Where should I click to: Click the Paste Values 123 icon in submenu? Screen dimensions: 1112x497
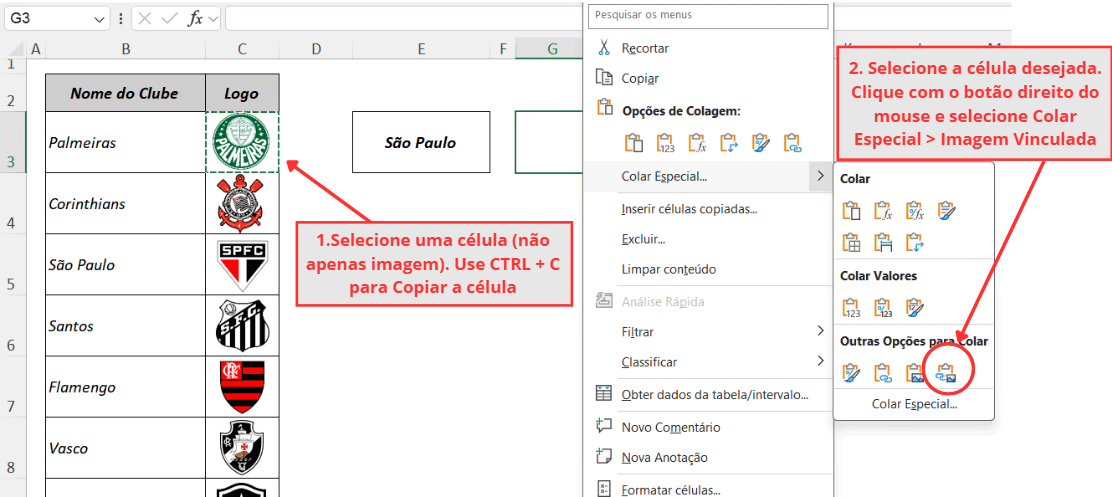(x=852, y=307)
